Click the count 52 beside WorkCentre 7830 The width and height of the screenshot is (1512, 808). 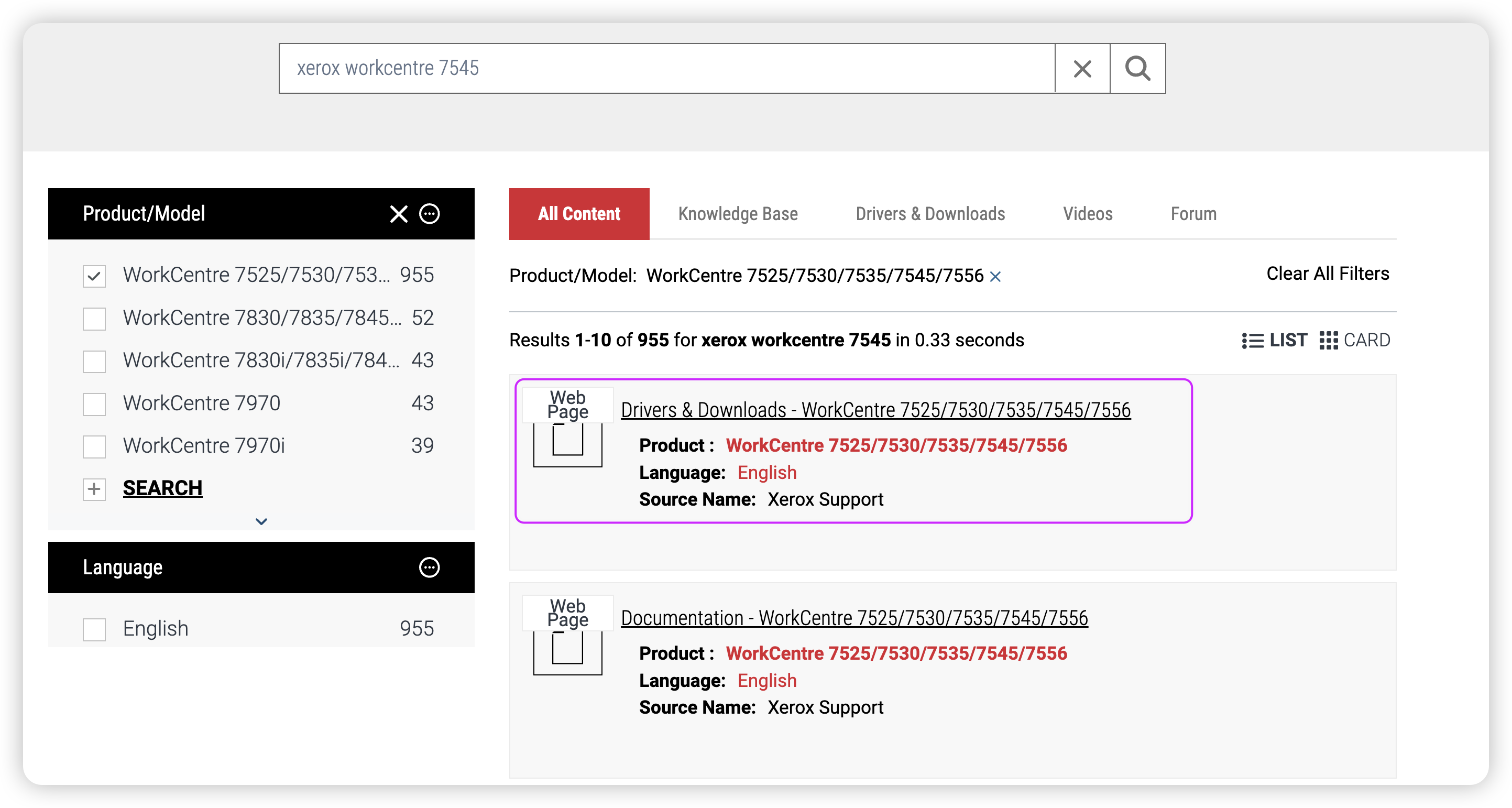423,318
